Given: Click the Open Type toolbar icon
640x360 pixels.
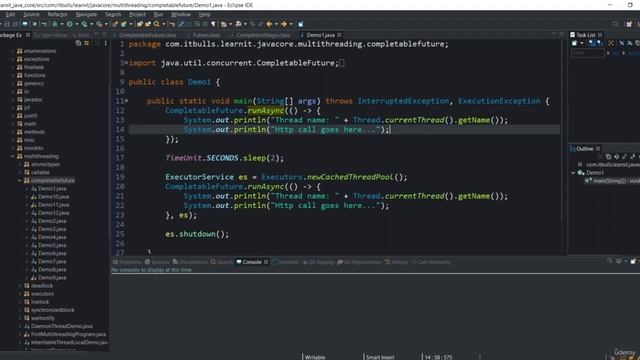Looking at the screenshot, I should pyautogui.click(x=140, y=24).
